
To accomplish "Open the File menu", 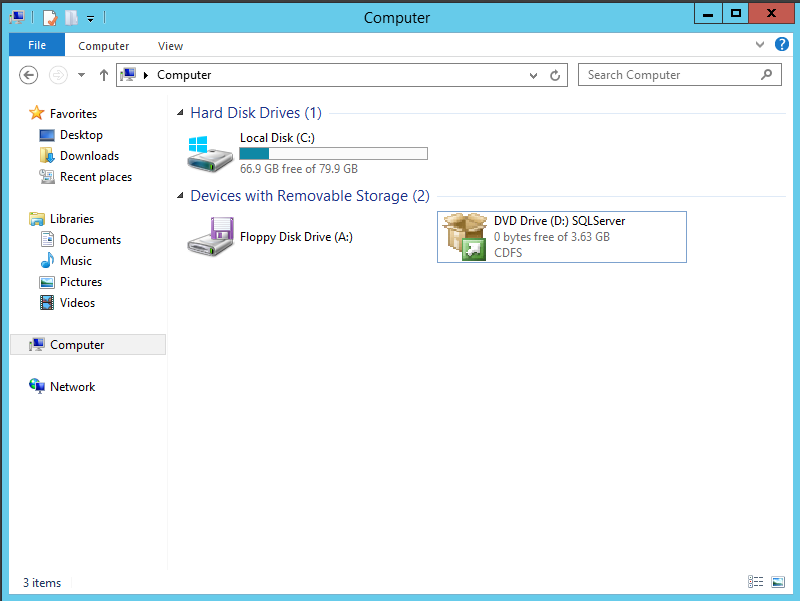I will point(36,45).
